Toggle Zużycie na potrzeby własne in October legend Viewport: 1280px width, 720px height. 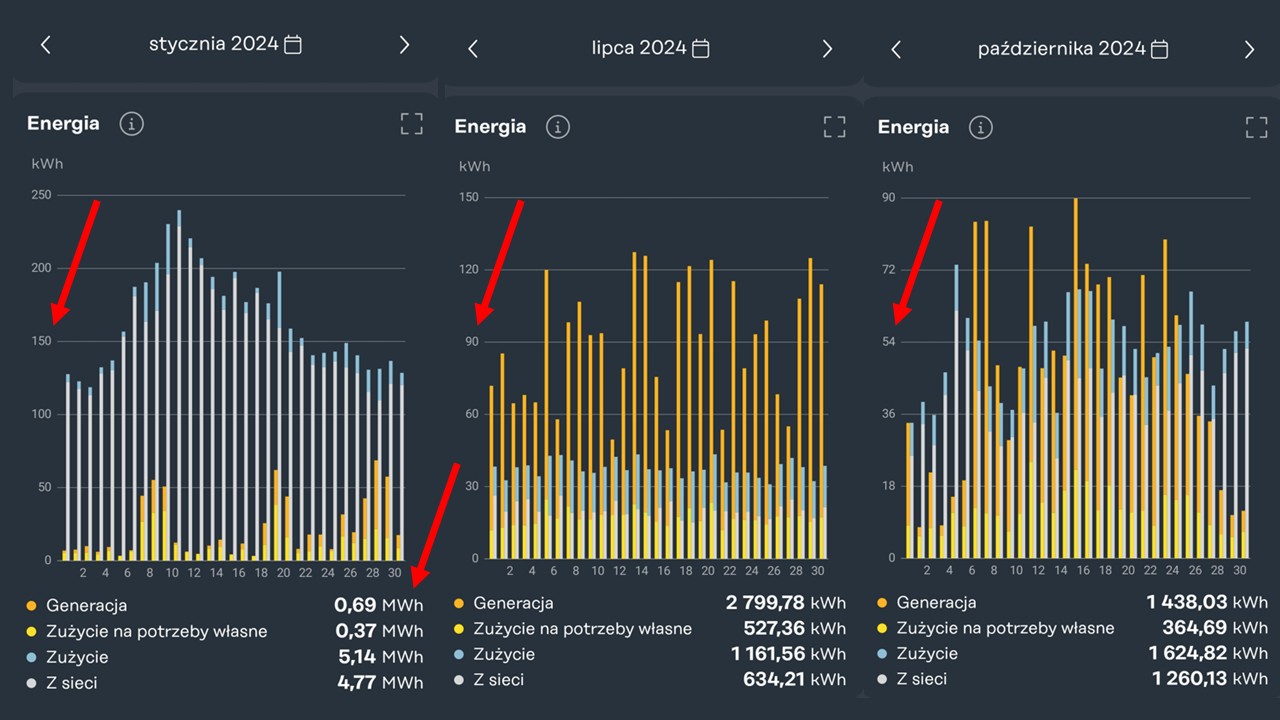pyautogui.click(x=1005, y=628)
